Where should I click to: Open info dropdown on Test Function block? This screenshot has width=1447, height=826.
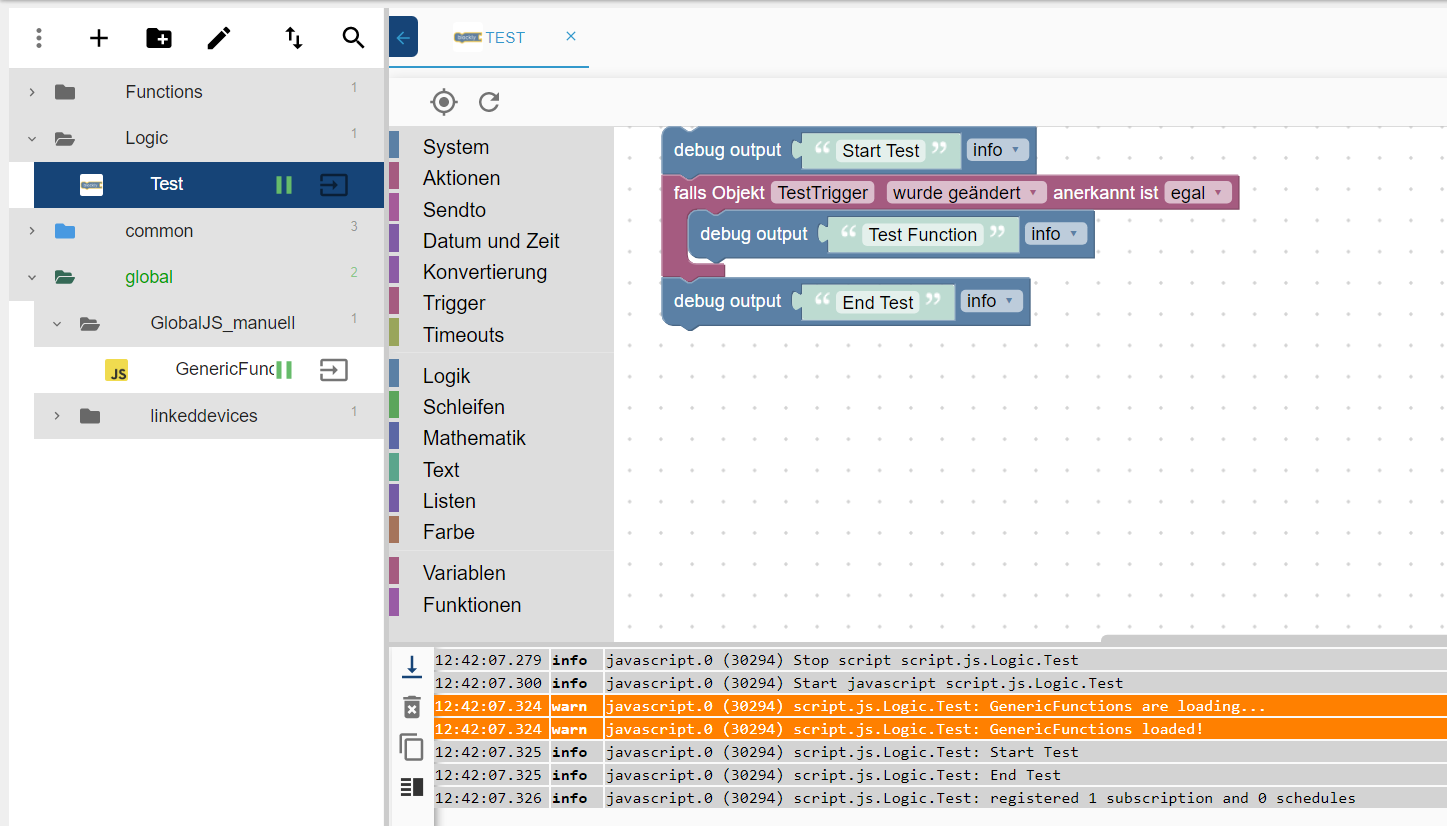tap(1055, 234)
